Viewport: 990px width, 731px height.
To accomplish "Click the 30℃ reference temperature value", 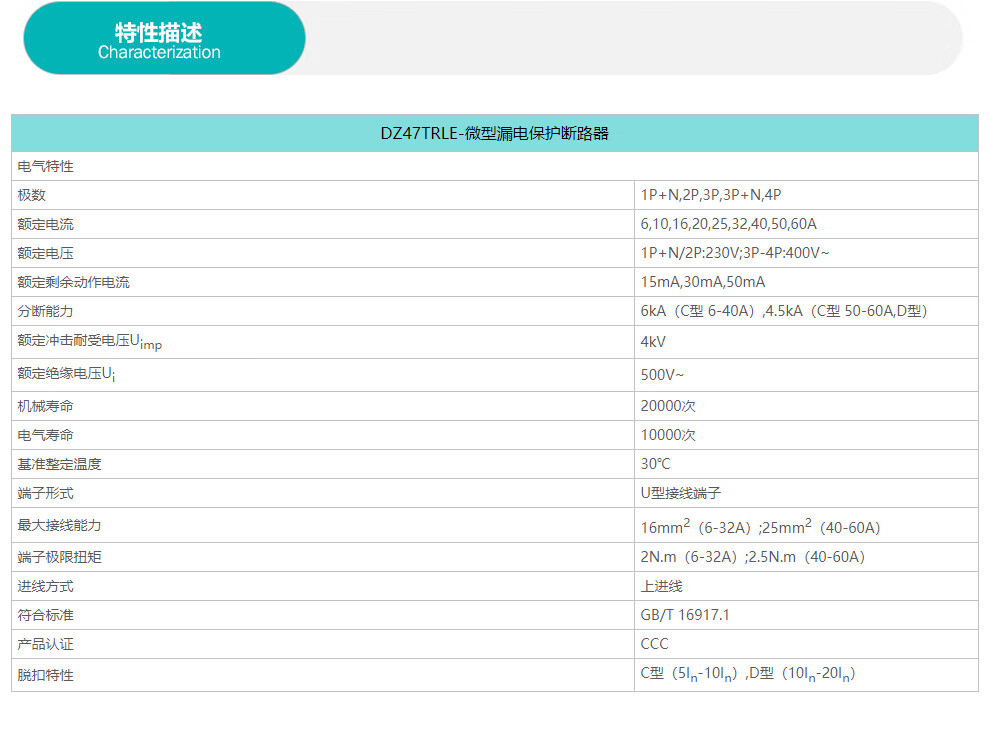I will coord(656,464).
